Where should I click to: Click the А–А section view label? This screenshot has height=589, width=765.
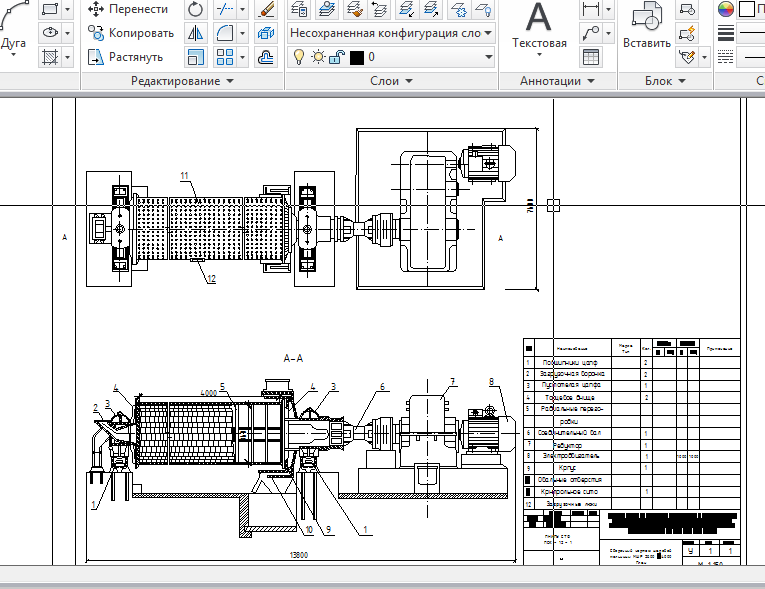293,358
